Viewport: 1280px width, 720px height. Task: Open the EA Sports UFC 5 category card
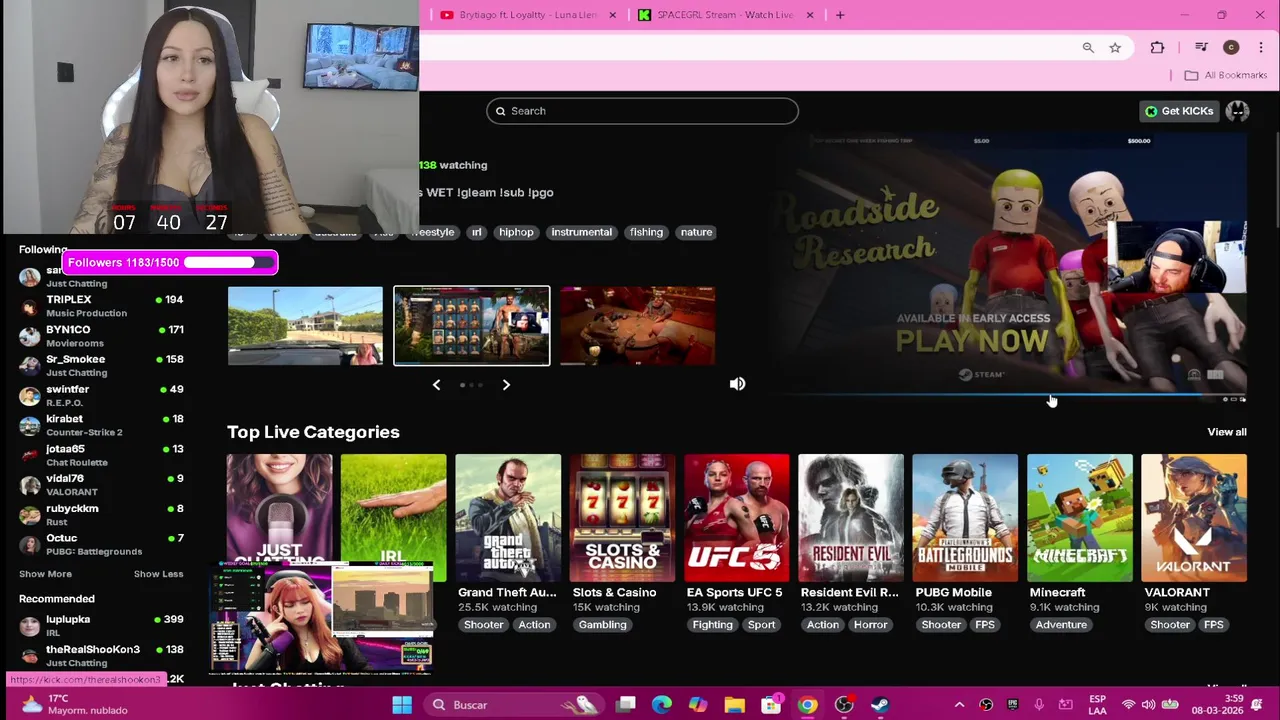coord(737,518)
